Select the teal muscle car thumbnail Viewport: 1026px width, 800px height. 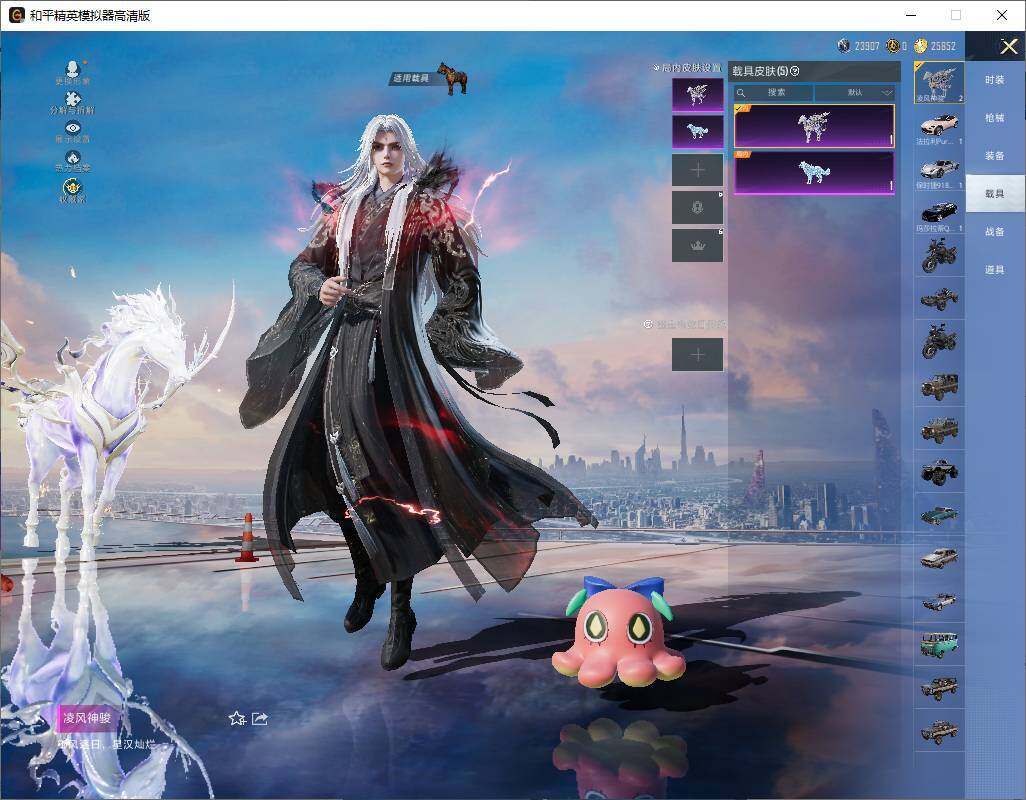939,515
